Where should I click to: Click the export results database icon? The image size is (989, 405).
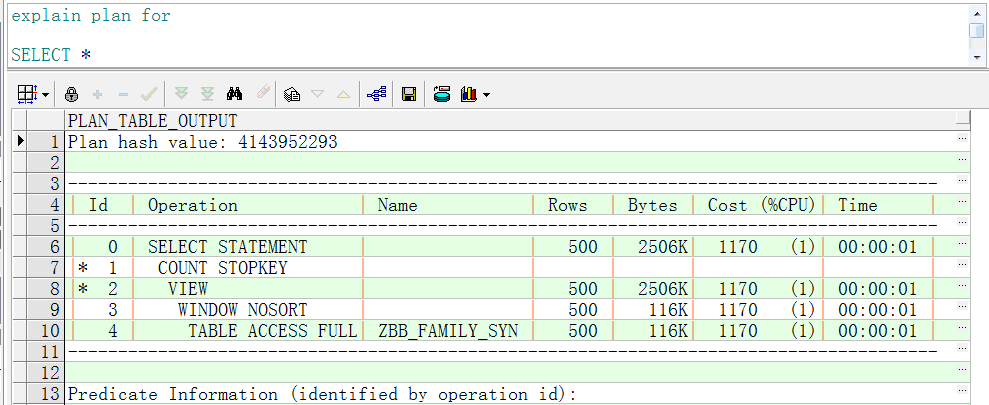coord(442,94)
